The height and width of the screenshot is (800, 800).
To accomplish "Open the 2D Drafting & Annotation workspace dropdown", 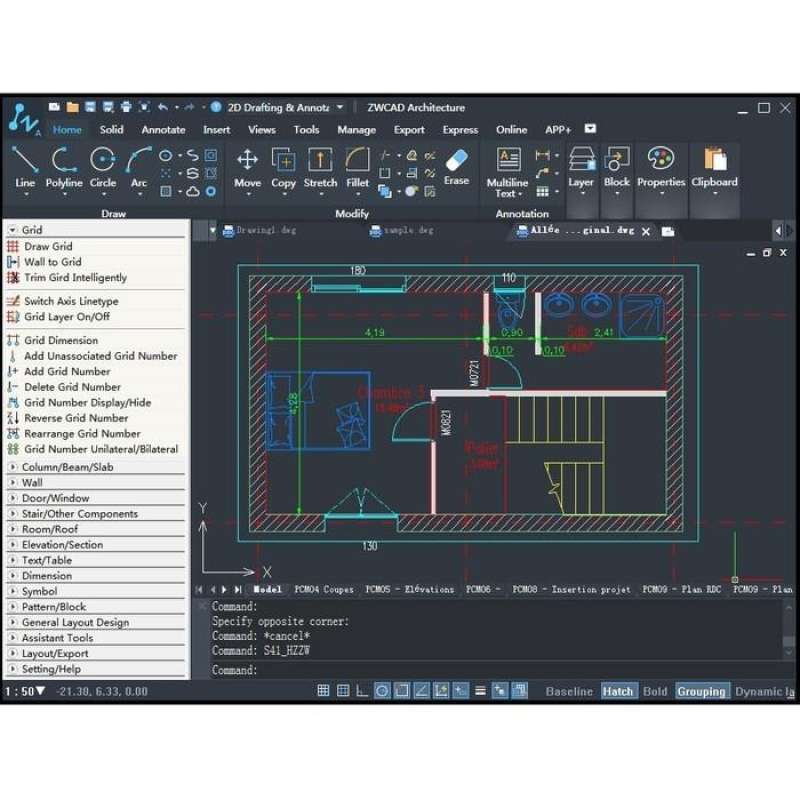I will point(340,106).
